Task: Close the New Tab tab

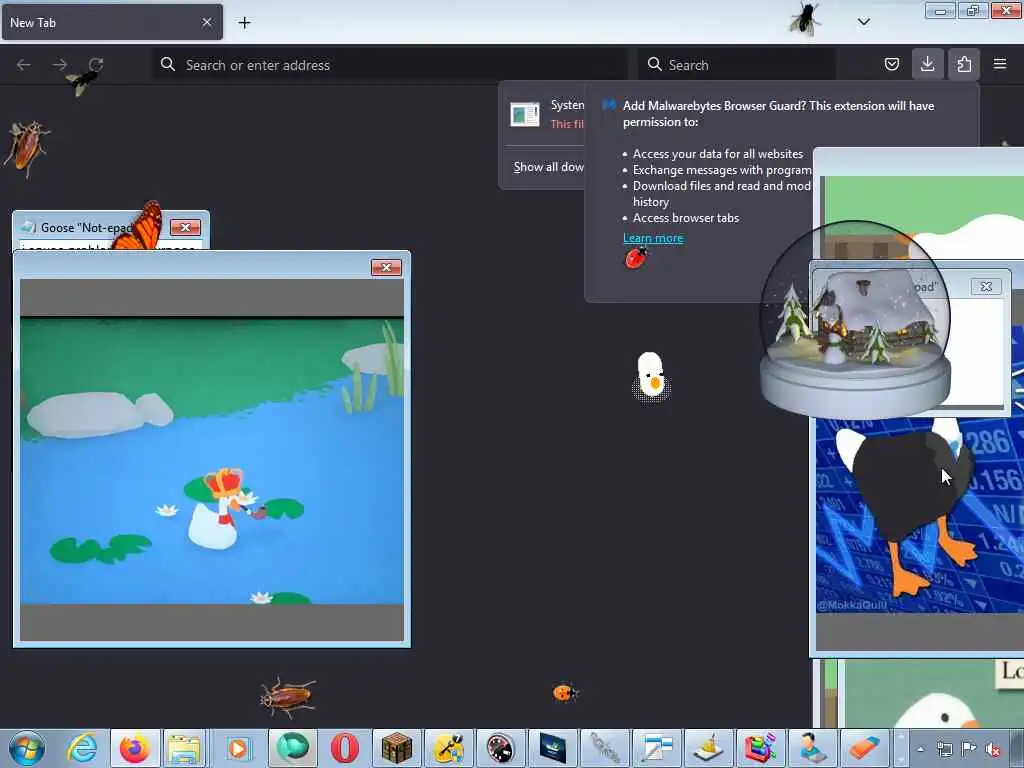Action: coord(206,22)
